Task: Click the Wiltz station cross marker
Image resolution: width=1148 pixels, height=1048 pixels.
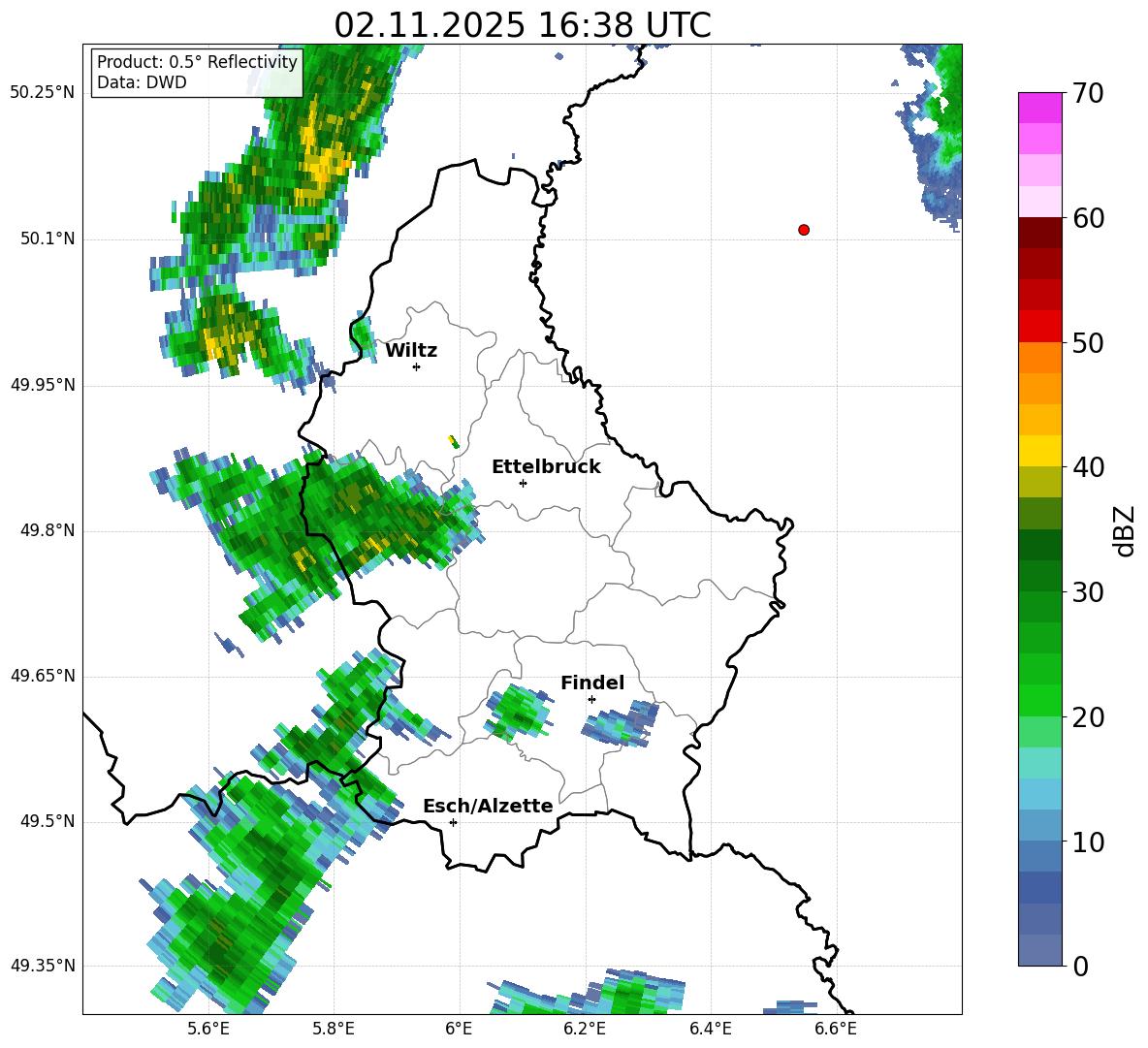Action: 417,366
